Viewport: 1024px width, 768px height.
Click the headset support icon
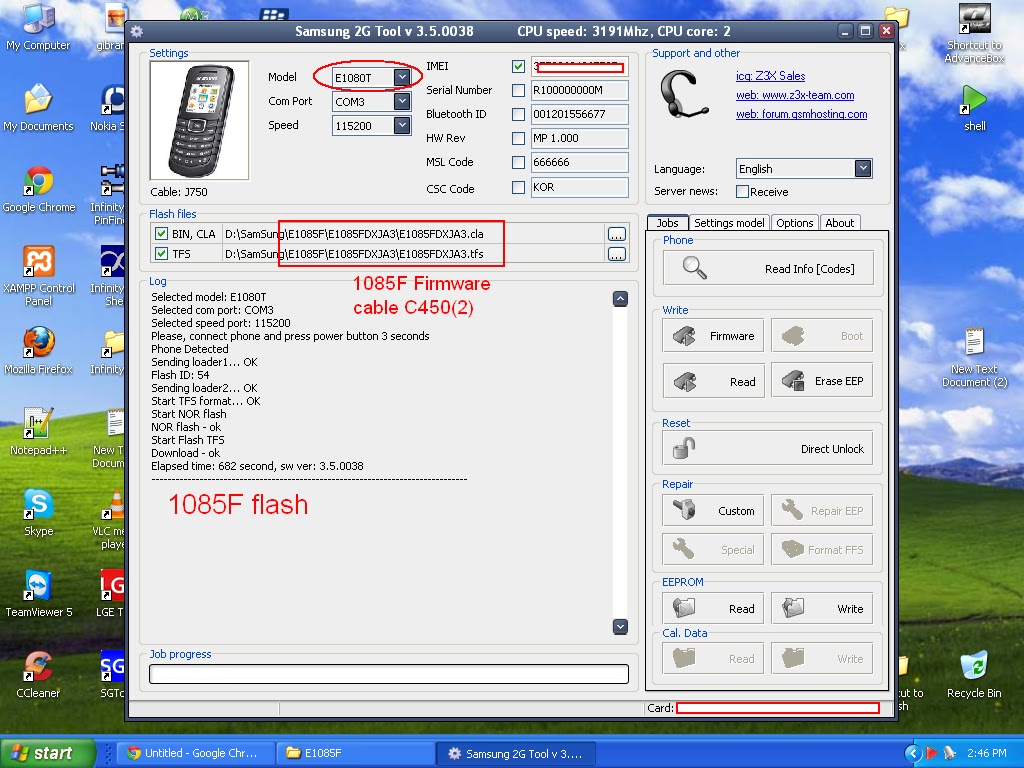683,95
